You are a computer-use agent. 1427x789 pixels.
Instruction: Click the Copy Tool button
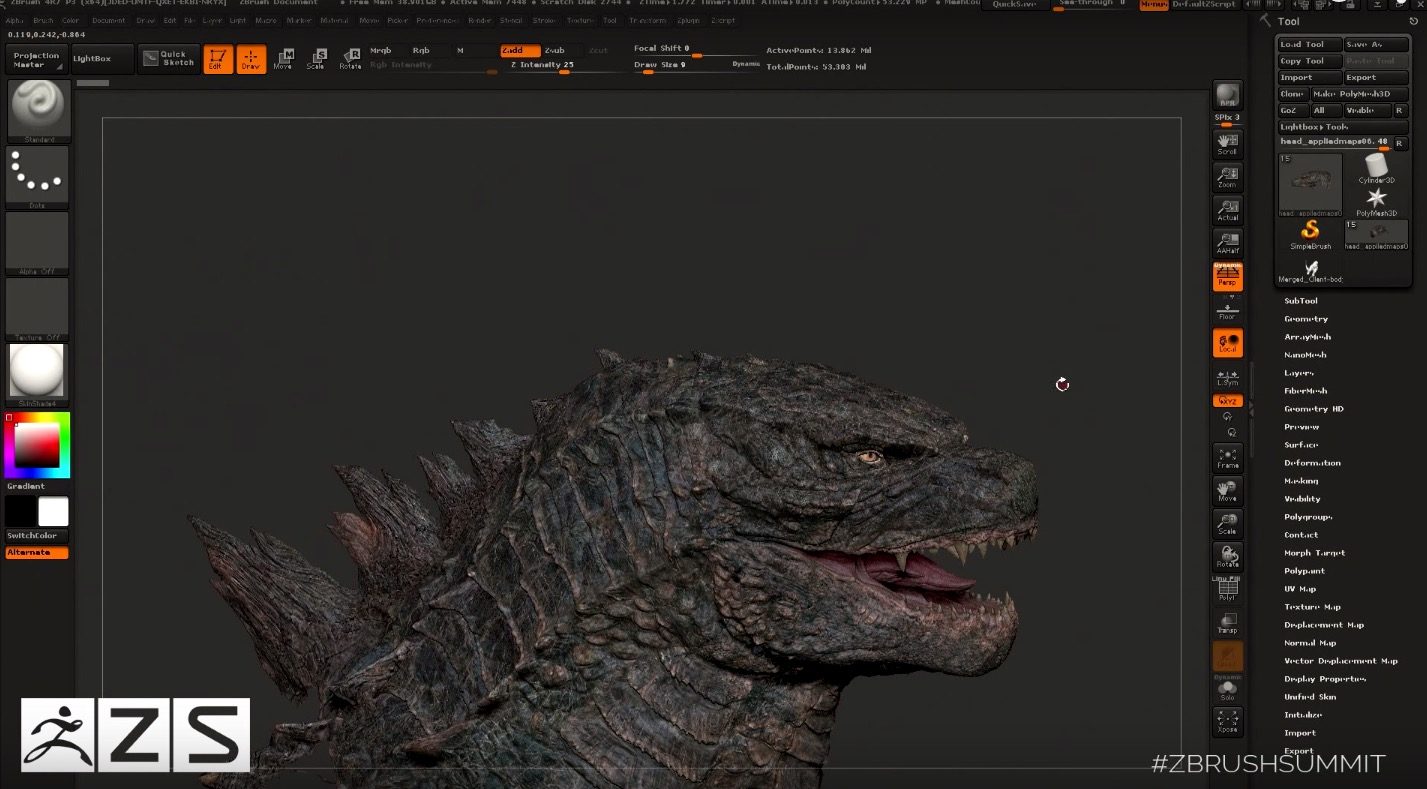point(1309,61)
